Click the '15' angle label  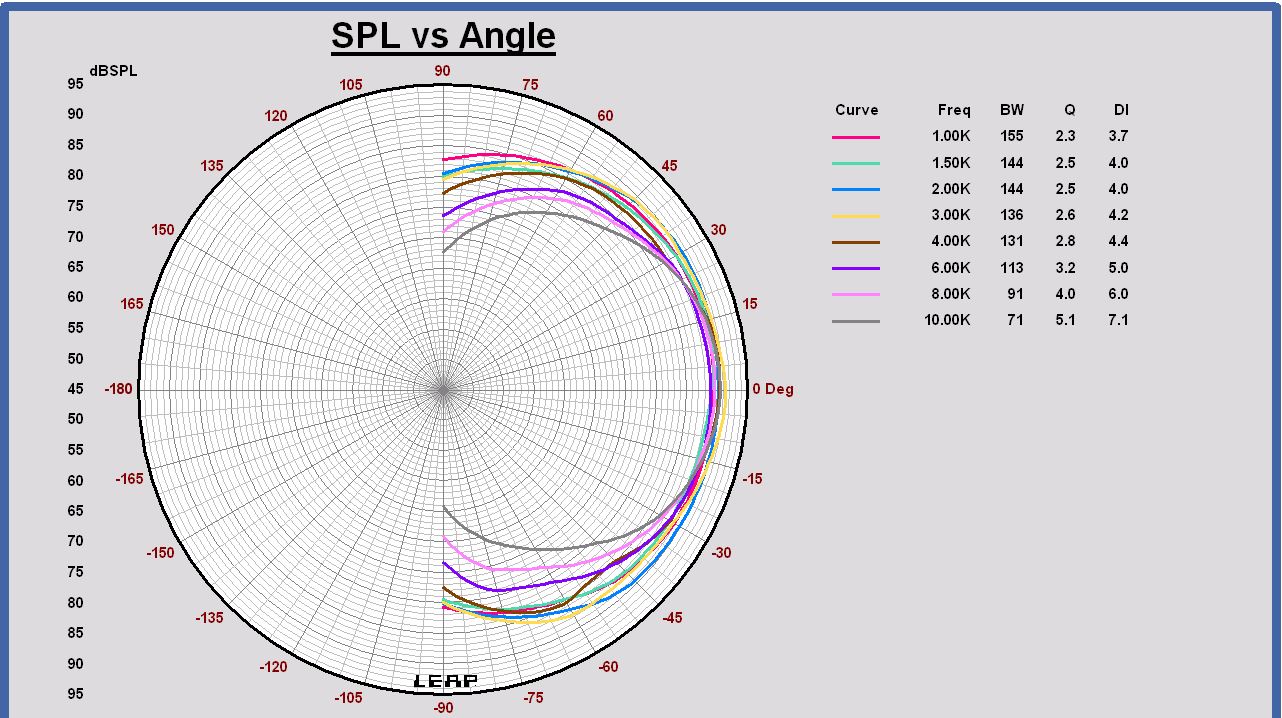click(750, 304)
